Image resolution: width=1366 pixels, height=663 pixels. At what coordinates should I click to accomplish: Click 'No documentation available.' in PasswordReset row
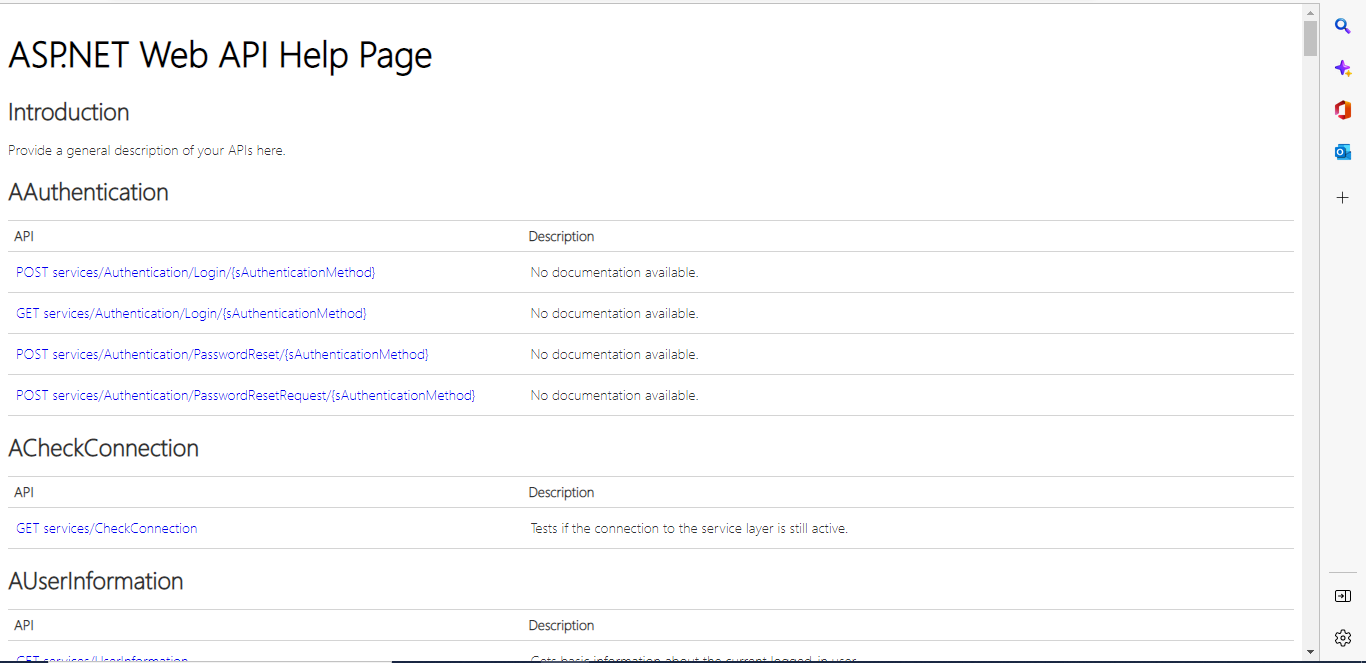pyautogui.click(x=614, y=354)
